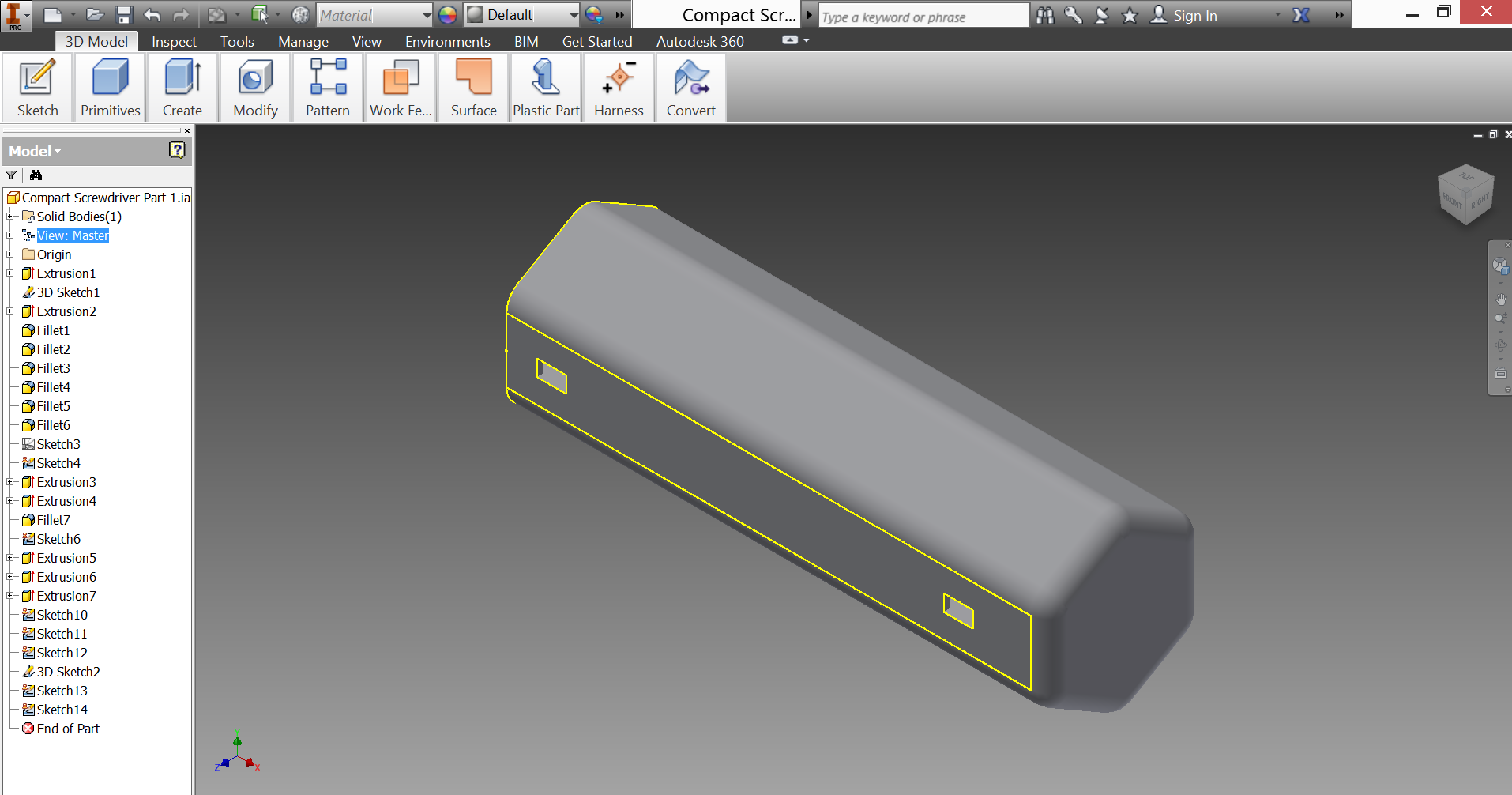
Task: Open the Inventor application menu
Action: pyautogui.click(x=16, y=15)
